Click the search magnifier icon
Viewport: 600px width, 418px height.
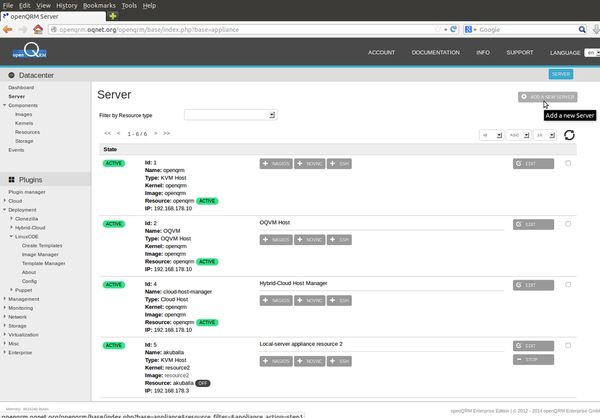click(x=582, y=29)
